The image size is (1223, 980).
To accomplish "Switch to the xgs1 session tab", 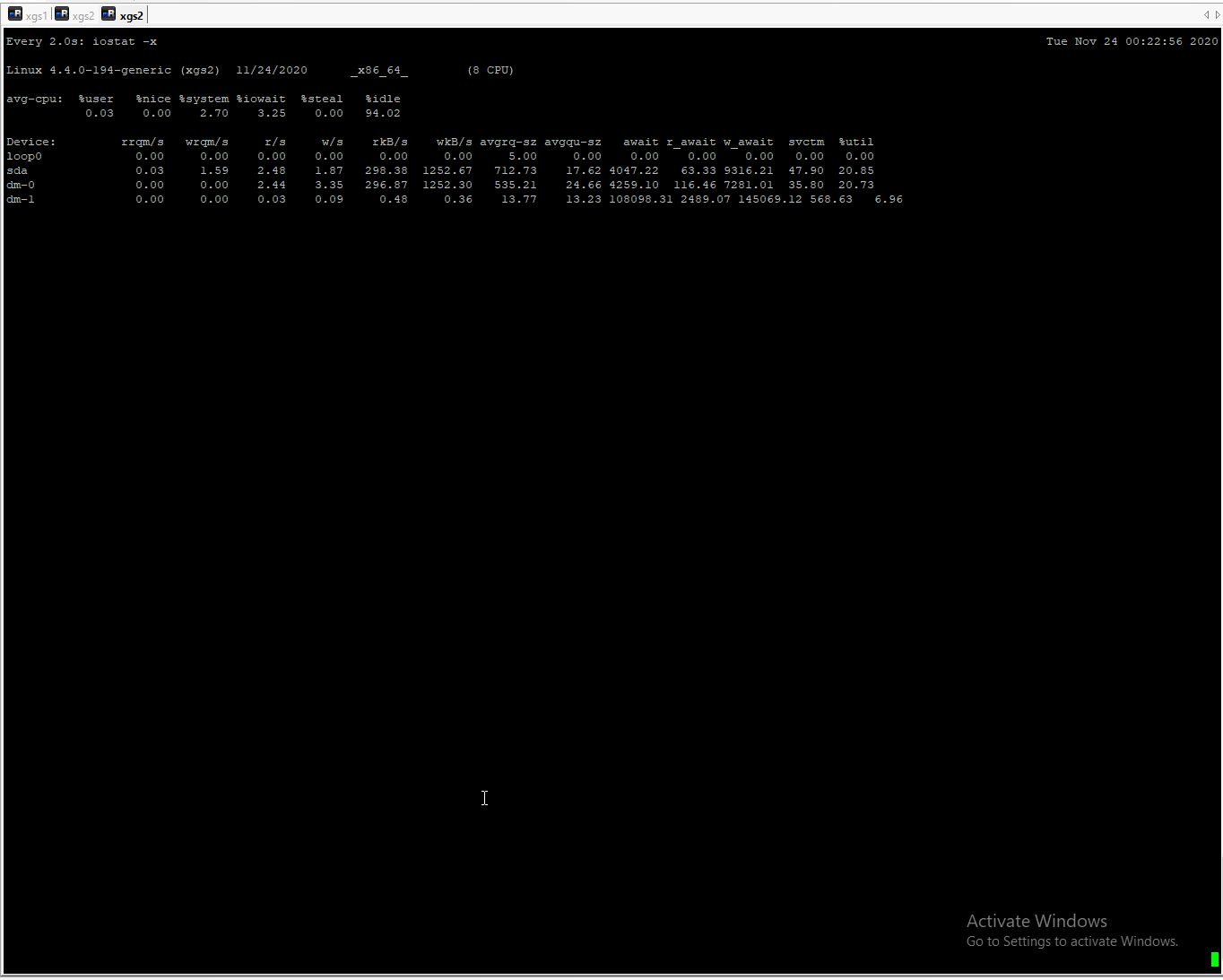I will coord(28,15).
